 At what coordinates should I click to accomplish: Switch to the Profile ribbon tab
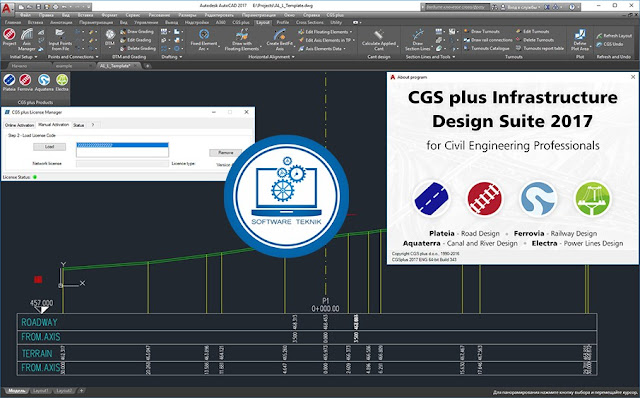point(282,22)
